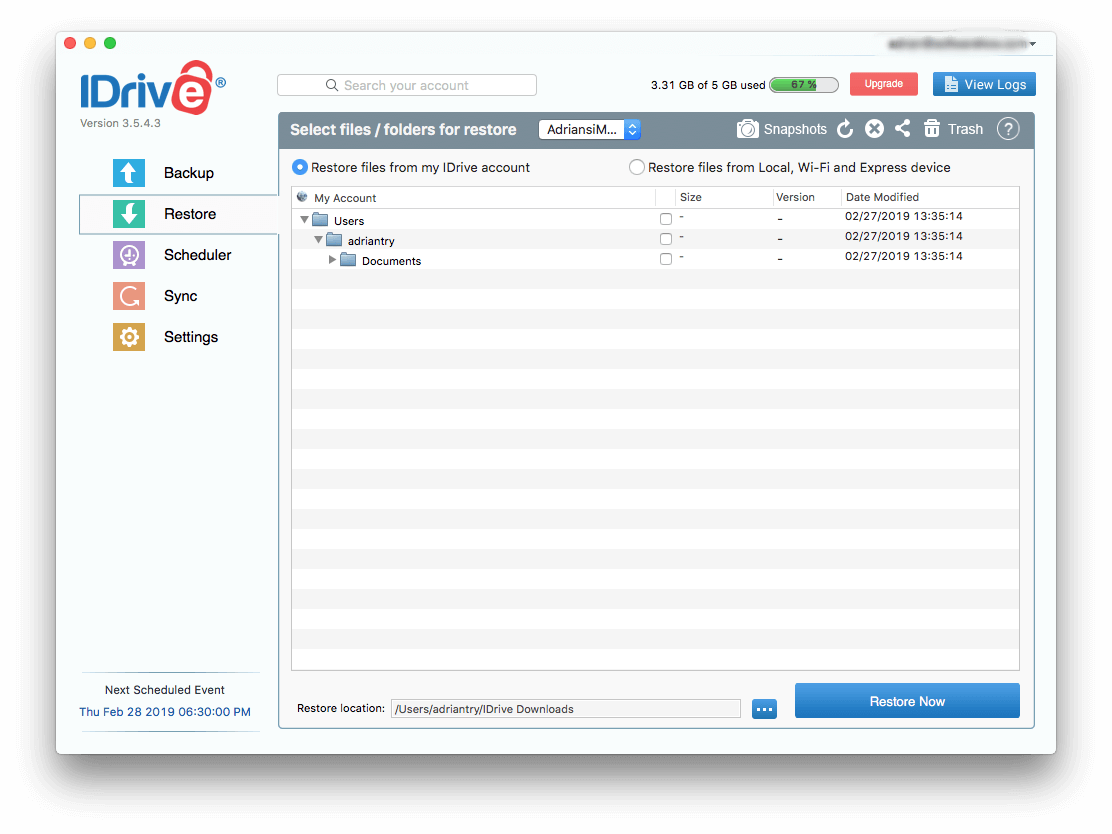Viewport: 1112px width, 834px height.
Task: Click the circled X icon in the toolbar
Action: (874, 129)
